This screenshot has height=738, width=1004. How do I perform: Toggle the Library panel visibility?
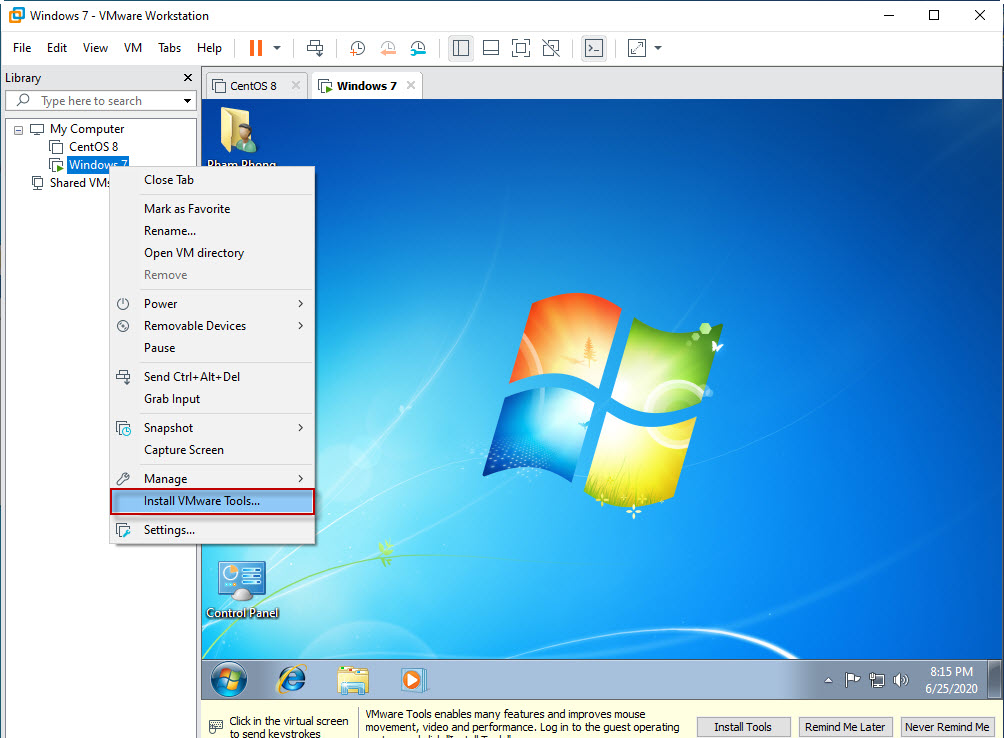coord(461,48)
